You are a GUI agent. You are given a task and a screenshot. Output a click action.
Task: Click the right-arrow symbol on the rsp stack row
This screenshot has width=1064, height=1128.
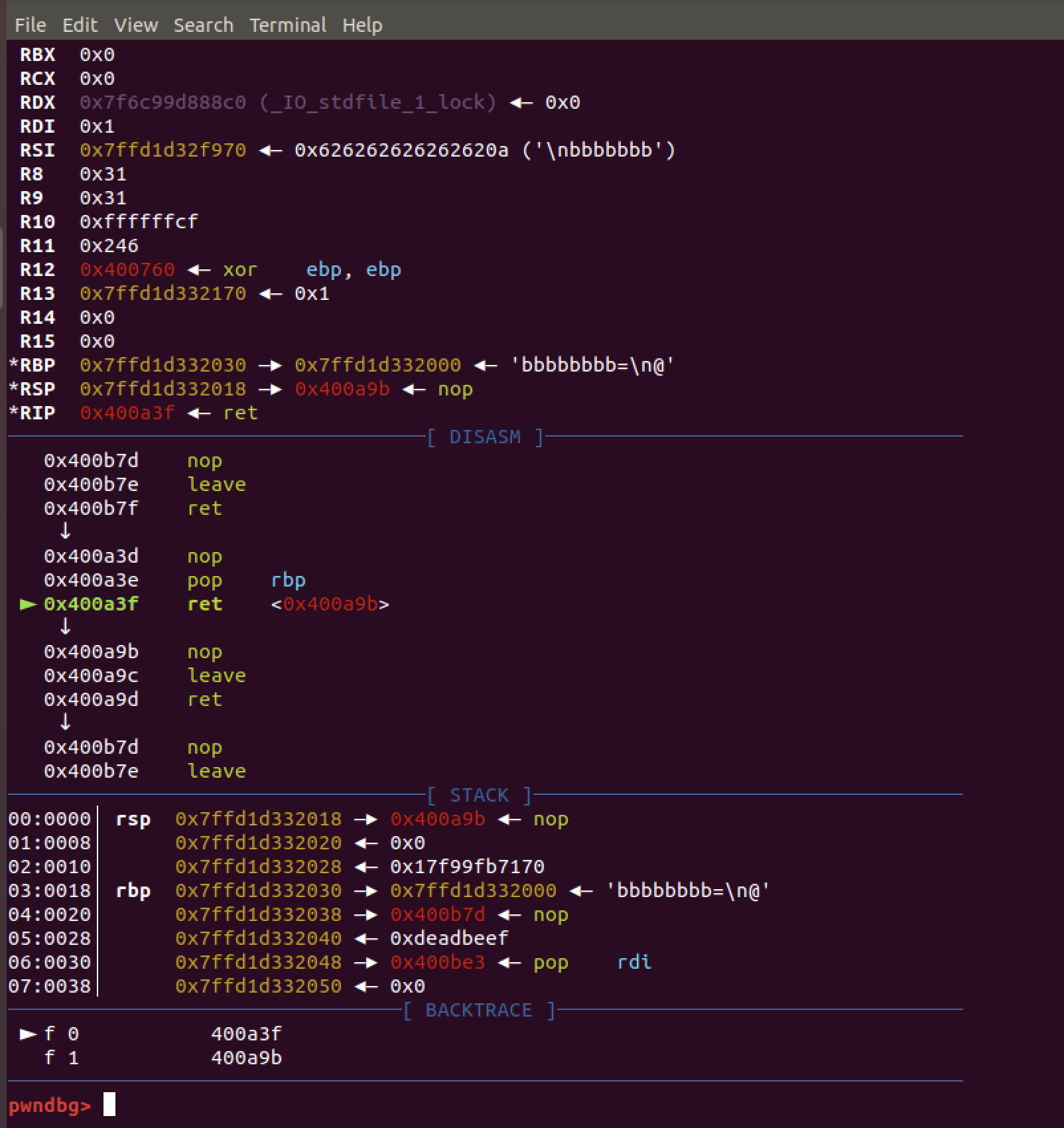(364, 819)
